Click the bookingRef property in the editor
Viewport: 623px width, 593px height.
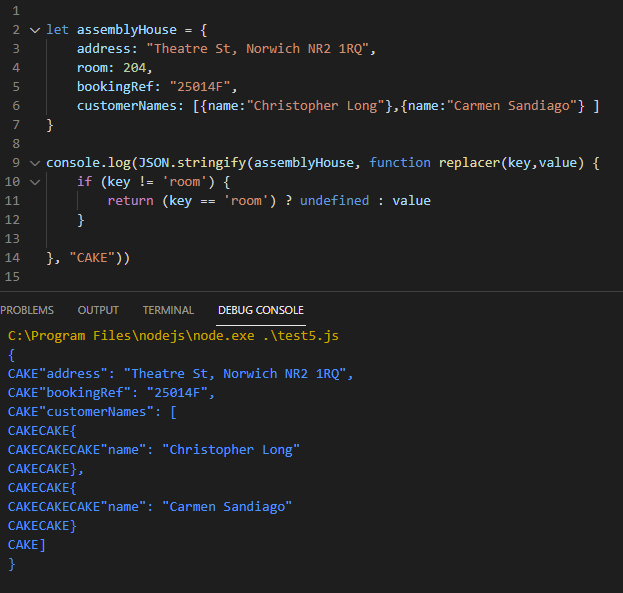pyautogui.click(x=115, y=86)
